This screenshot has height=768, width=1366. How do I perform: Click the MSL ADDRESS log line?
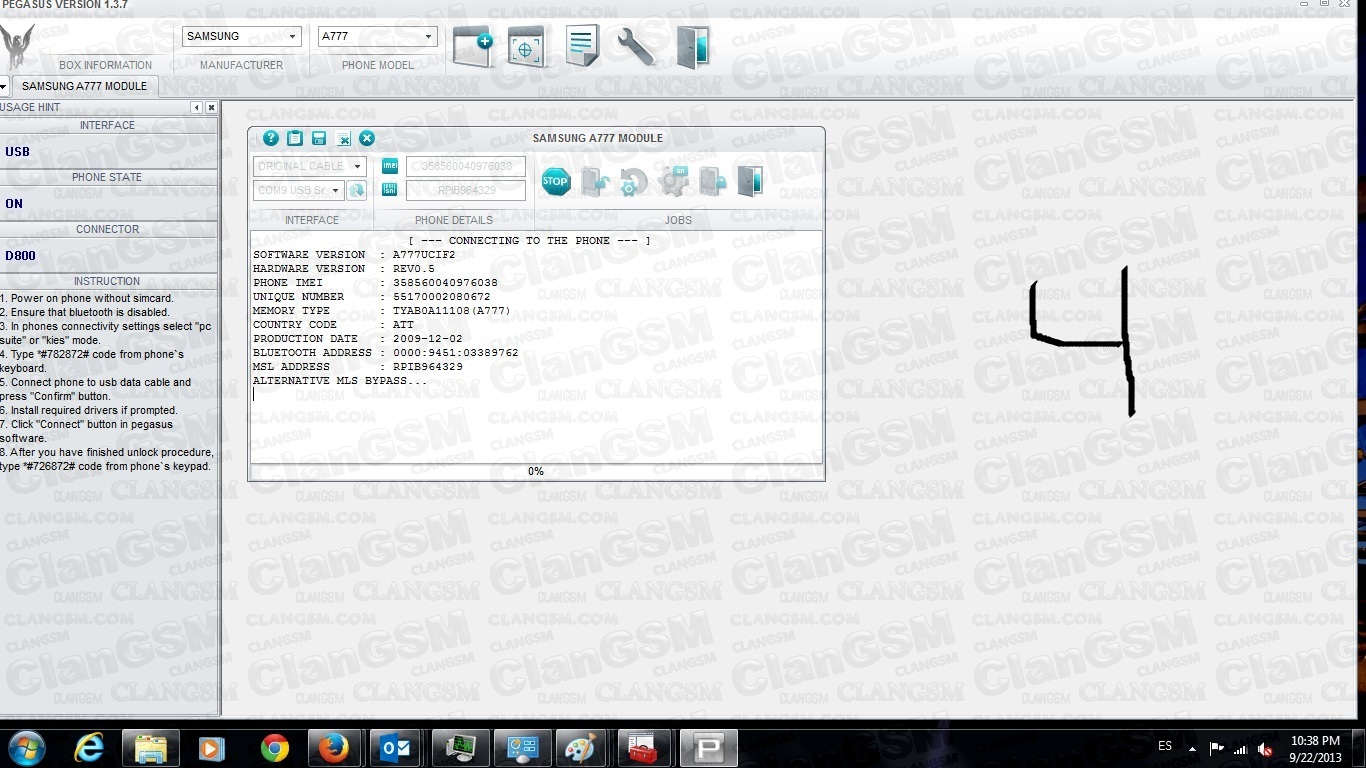pos(358,367)
